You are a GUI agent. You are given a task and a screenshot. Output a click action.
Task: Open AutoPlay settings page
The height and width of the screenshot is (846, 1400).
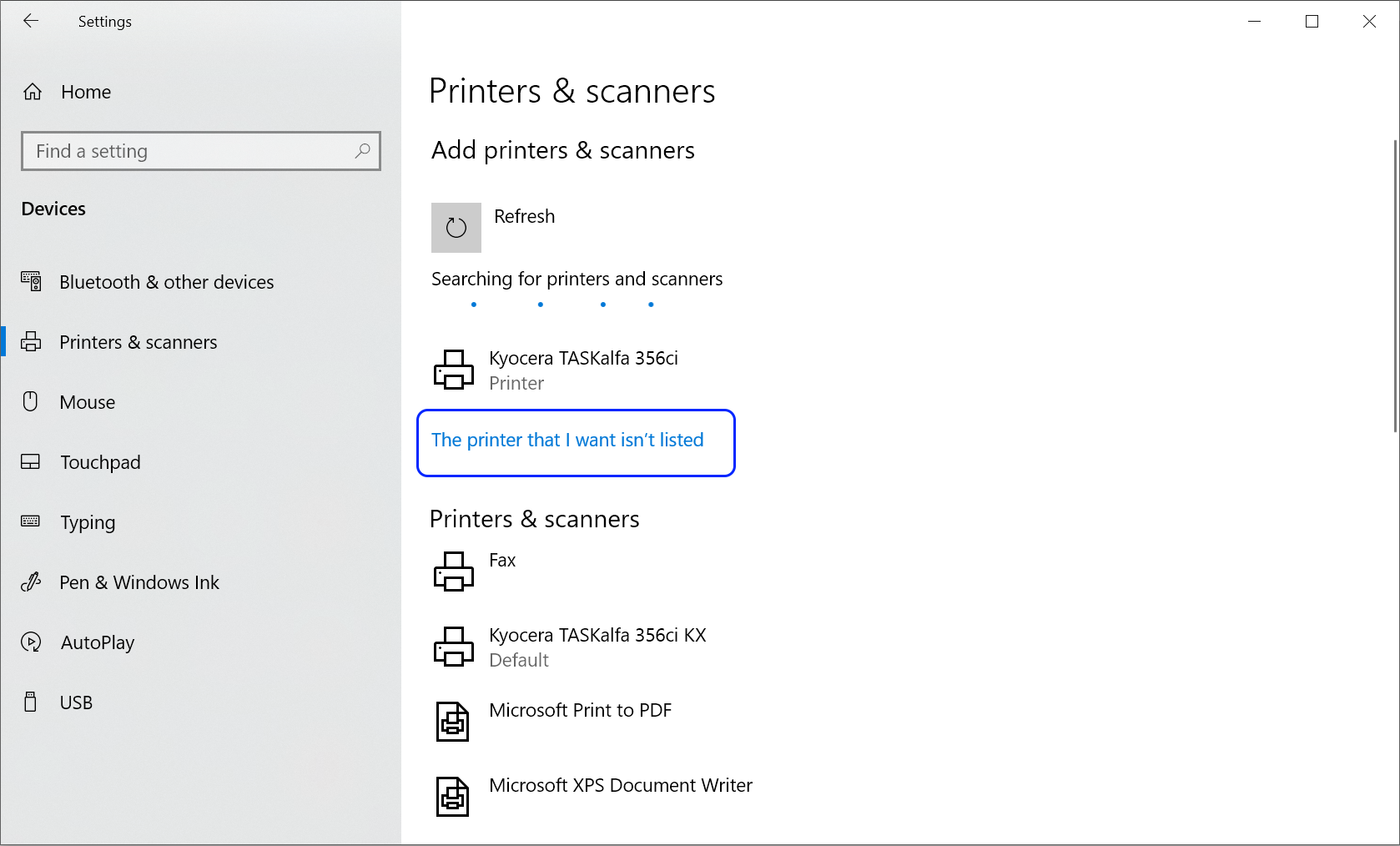(98, 642)
